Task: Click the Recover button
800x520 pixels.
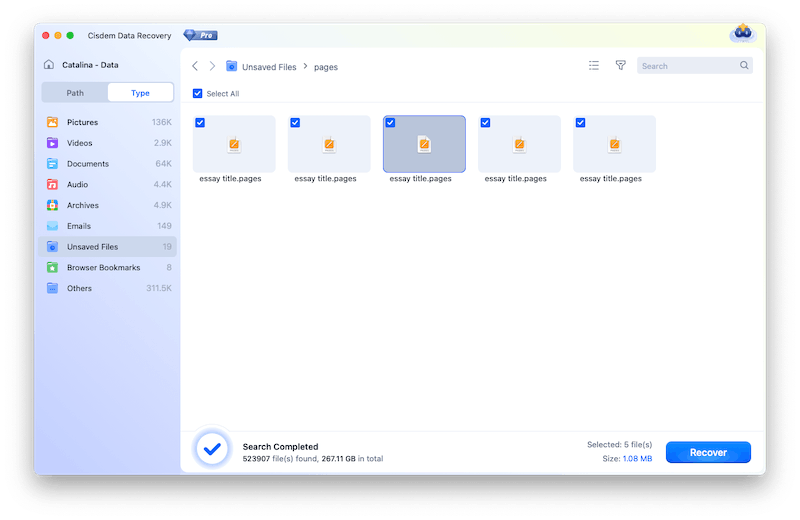Action: 708,452
